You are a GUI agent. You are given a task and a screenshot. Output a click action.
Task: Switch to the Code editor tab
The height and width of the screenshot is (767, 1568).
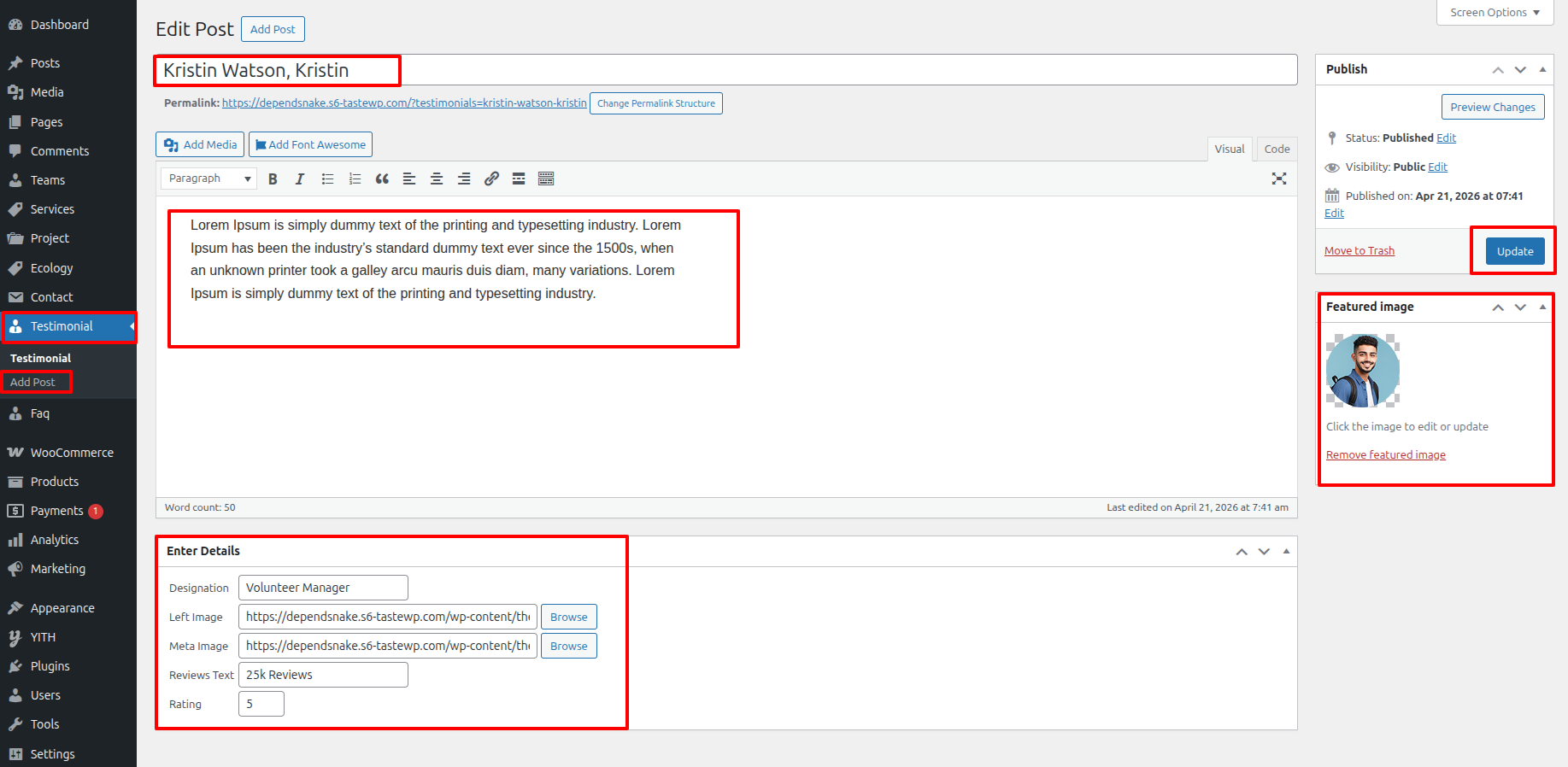[x=1277, y=149]
